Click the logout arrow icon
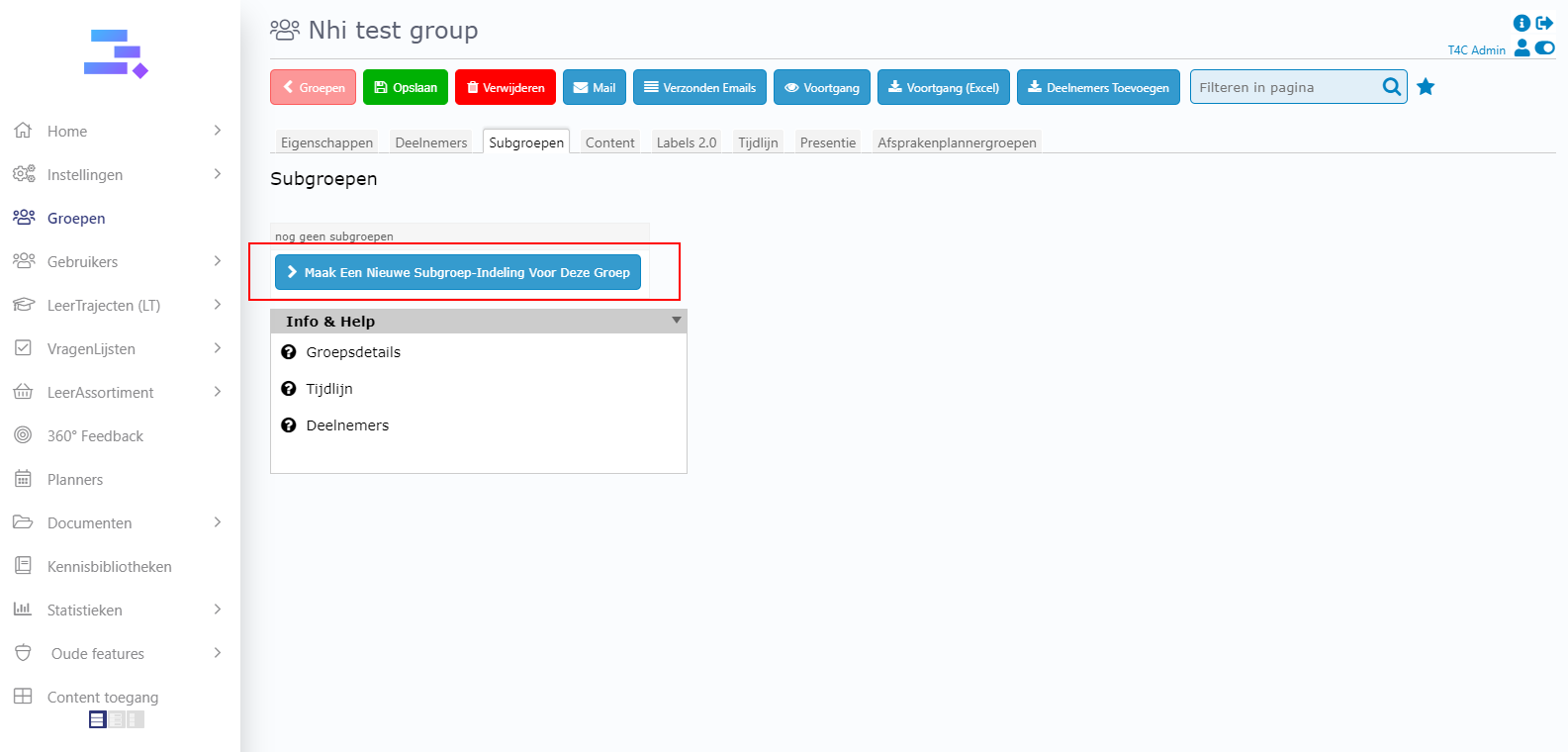The height and width of the screenshot is (752, 1568). (1544, 23)
